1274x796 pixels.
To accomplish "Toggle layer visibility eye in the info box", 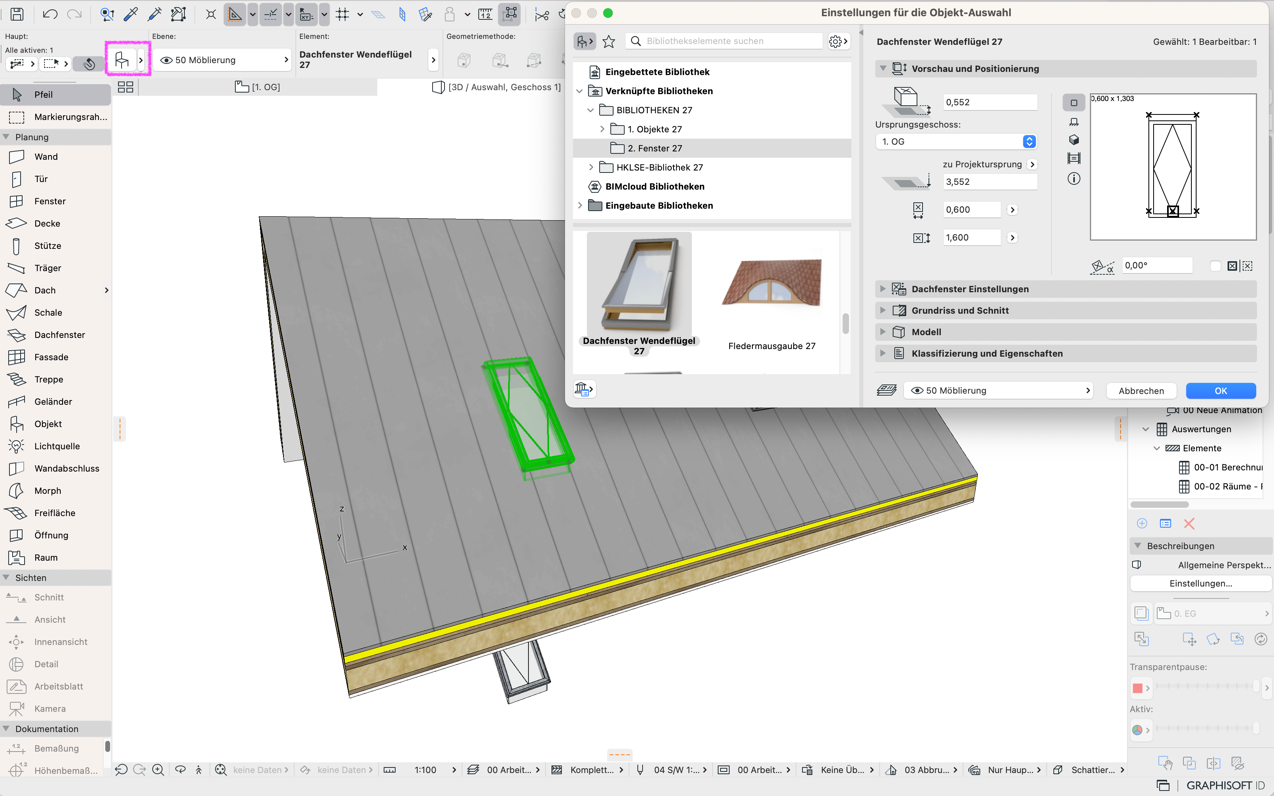I will [x=166, y=60].
